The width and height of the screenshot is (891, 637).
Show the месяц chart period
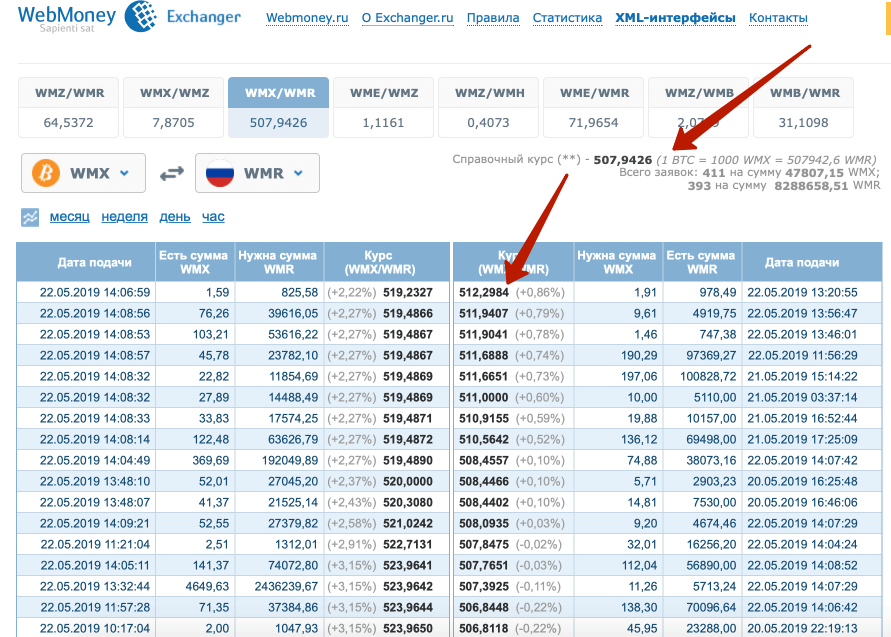tap(70, 217)
